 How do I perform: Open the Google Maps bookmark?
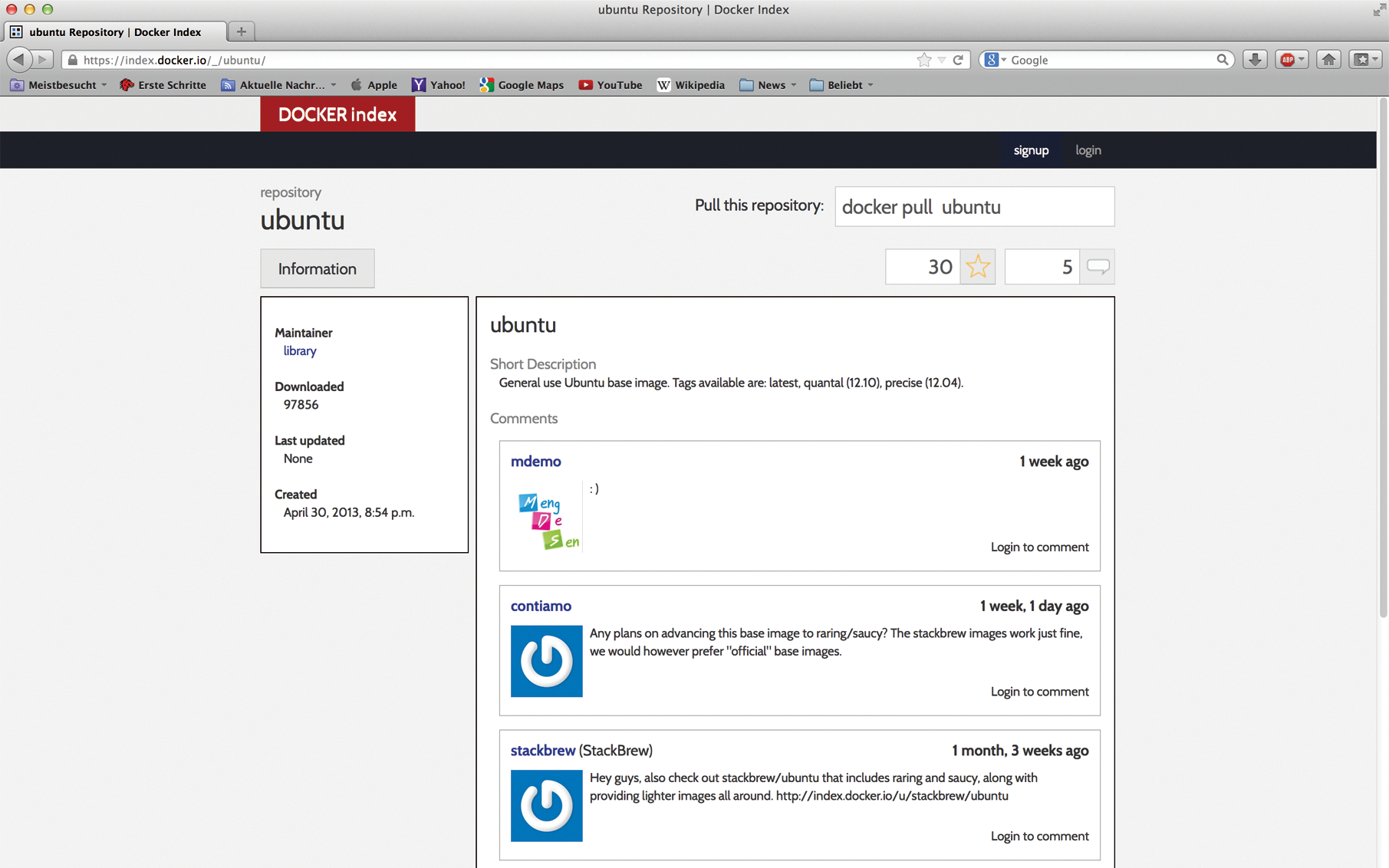(x=522, y=85)
